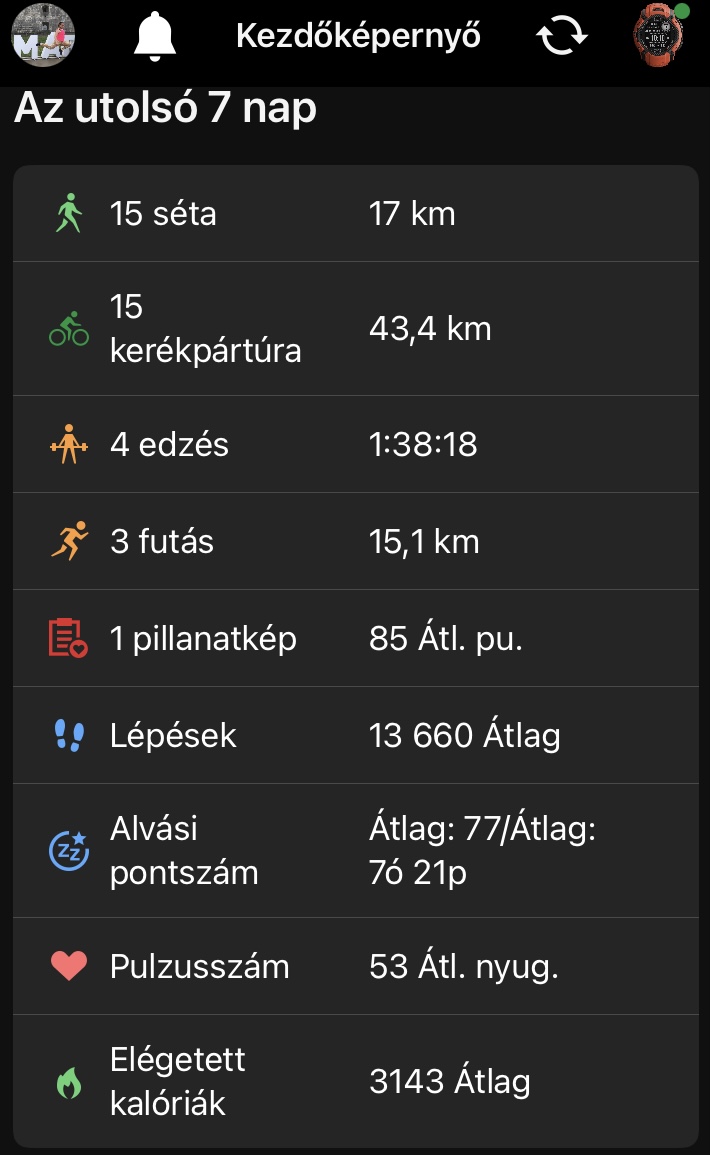Tap the health snapshot clipboard icon
The width and height of the screenshot is (710, 1155).
tap(69, 639)
